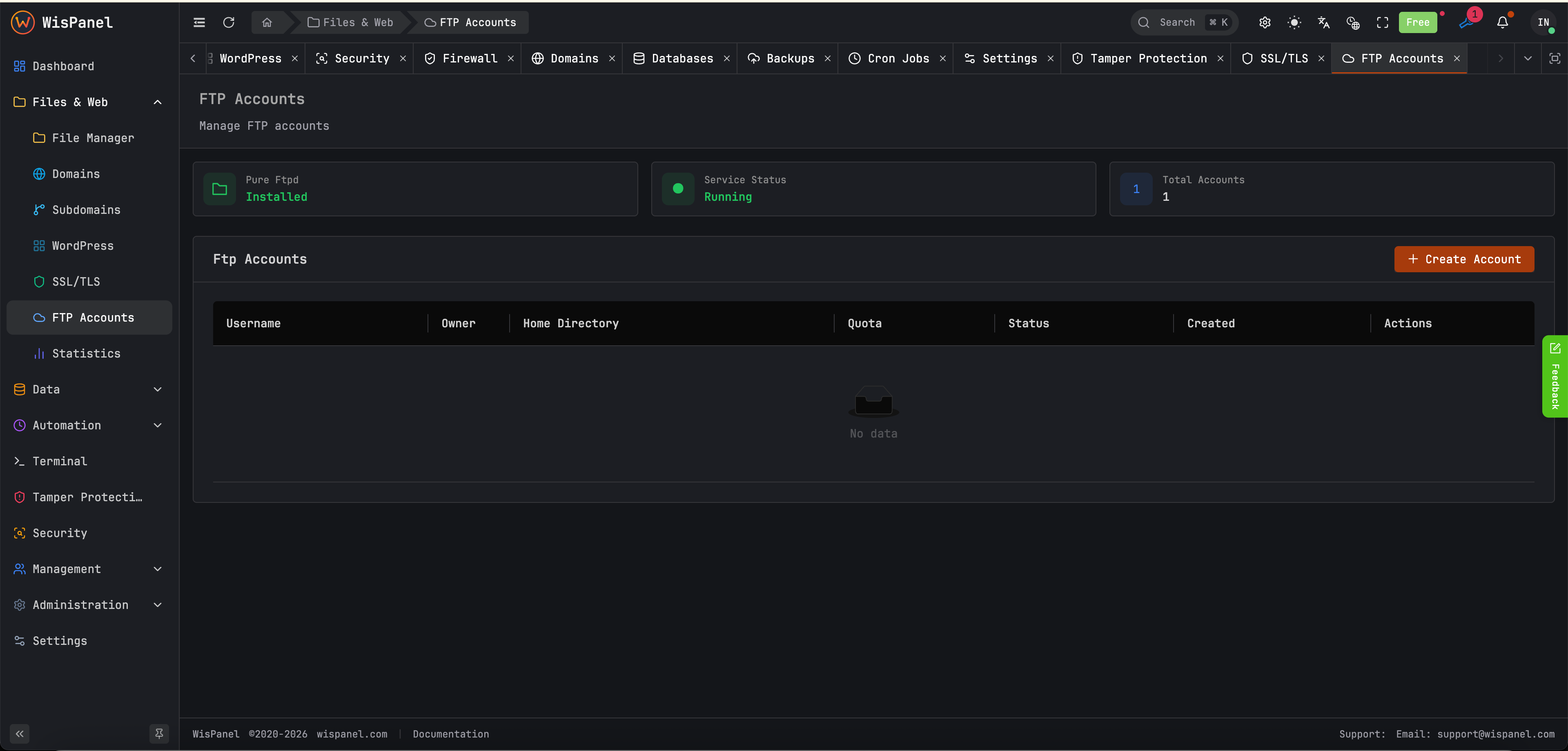The width and height of the screenshot is (1568, 751).
Task: Expand the Automation section
Action: click(89, 425)
